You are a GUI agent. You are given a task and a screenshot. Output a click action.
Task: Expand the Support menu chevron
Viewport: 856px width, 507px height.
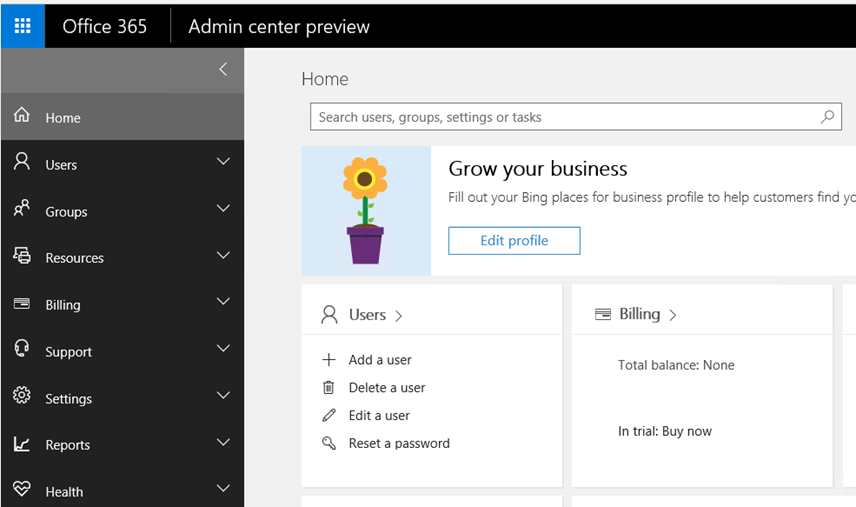point(223,348)
